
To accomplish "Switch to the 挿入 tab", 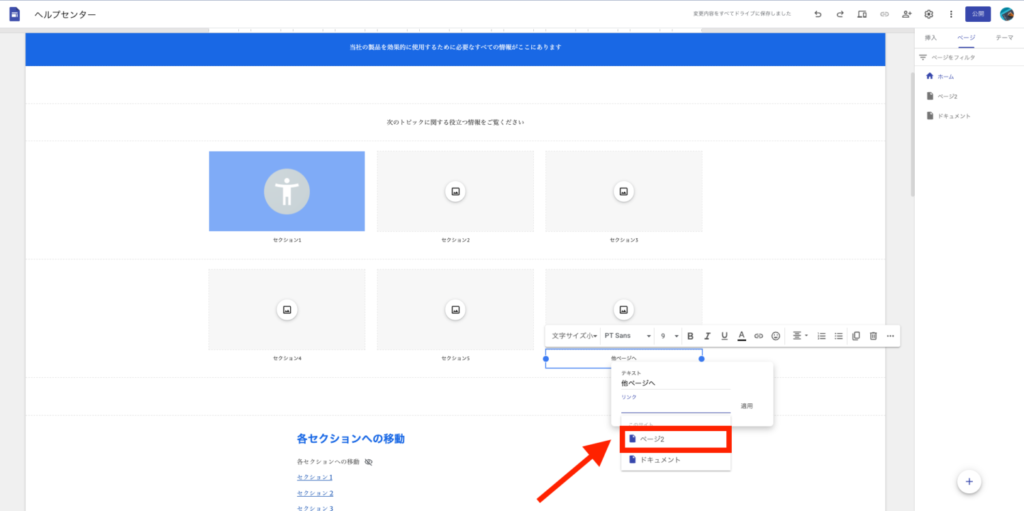I will (931, 38).
